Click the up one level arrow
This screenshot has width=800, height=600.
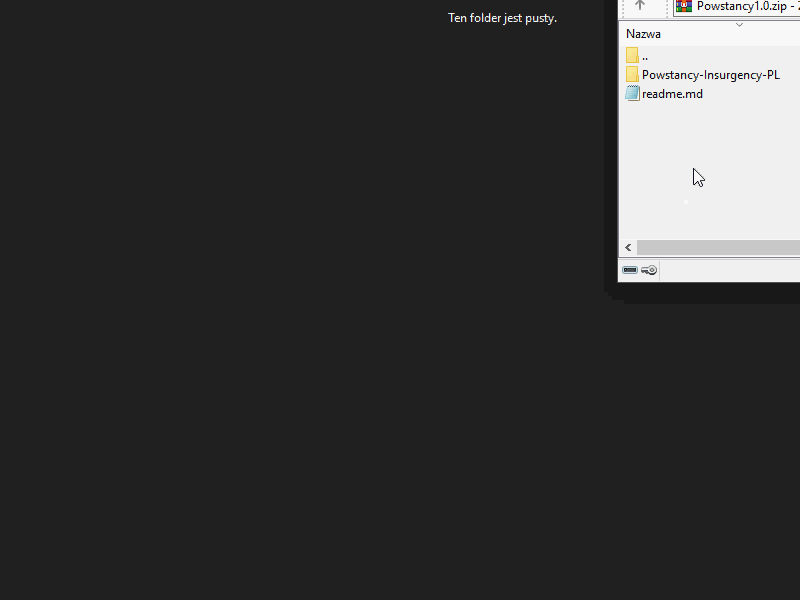[x=640, y=6]
